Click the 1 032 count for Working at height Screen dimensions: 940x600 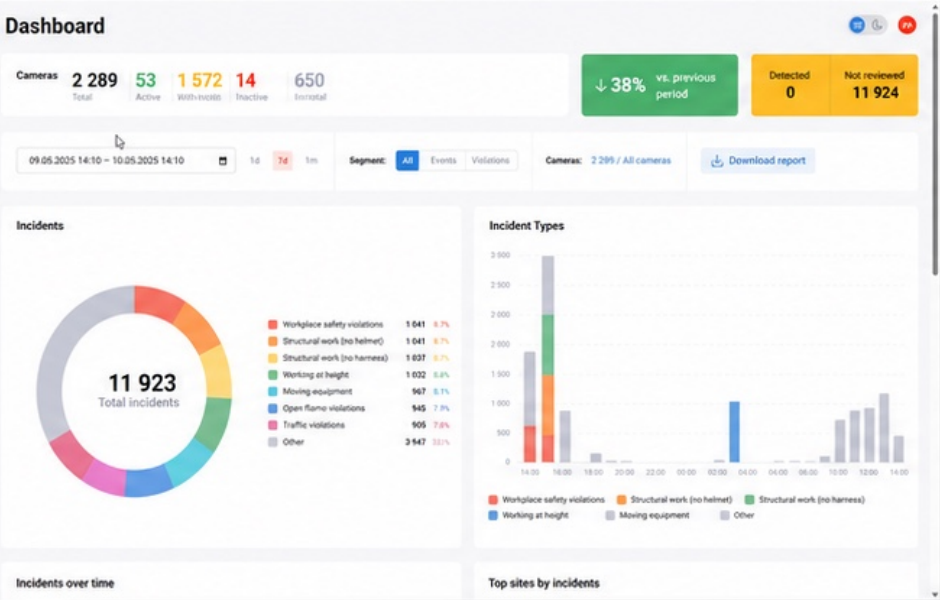pyautogui.click(x=415, y=375)
